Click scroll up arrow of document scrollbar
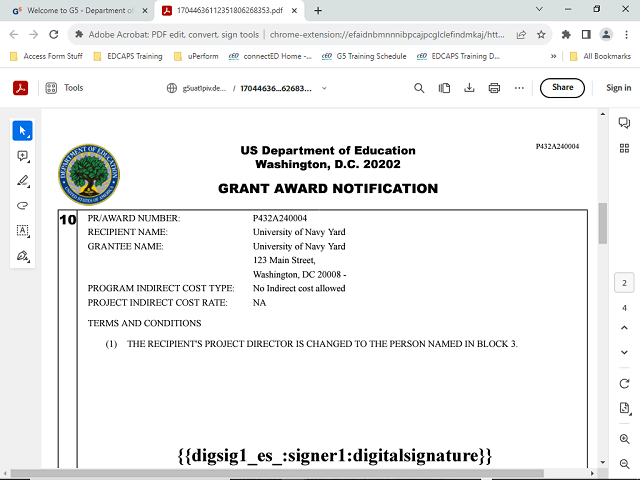 603,114
